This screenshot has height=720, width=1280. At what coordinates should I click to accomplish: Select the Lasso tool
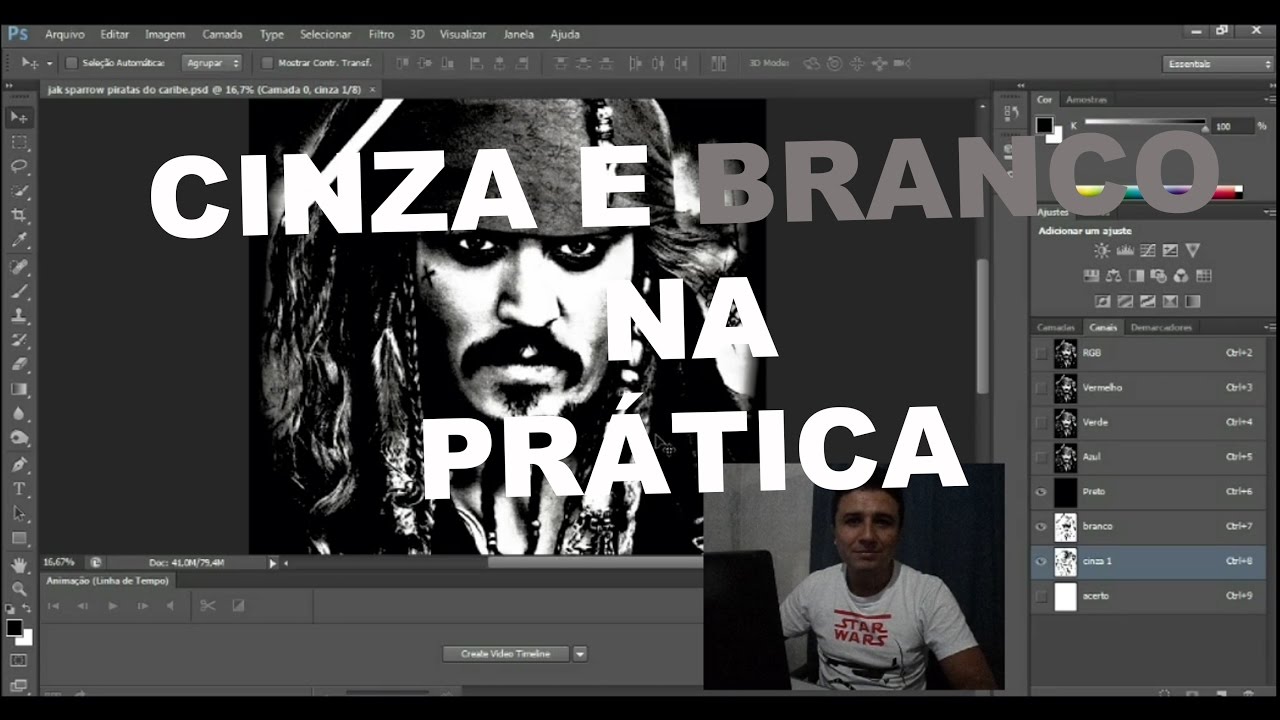pos(18,166)
